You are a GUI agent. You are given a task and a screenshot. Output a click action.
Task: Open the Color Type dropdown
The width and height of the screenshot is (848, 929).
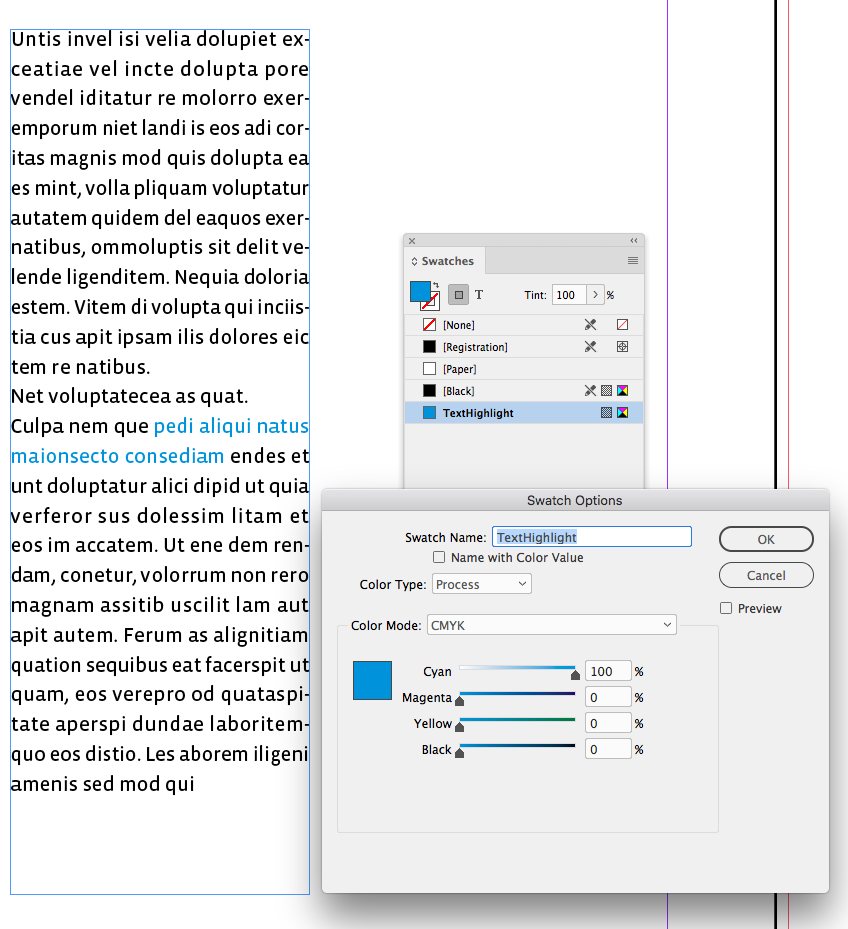(x=481, y=584)
